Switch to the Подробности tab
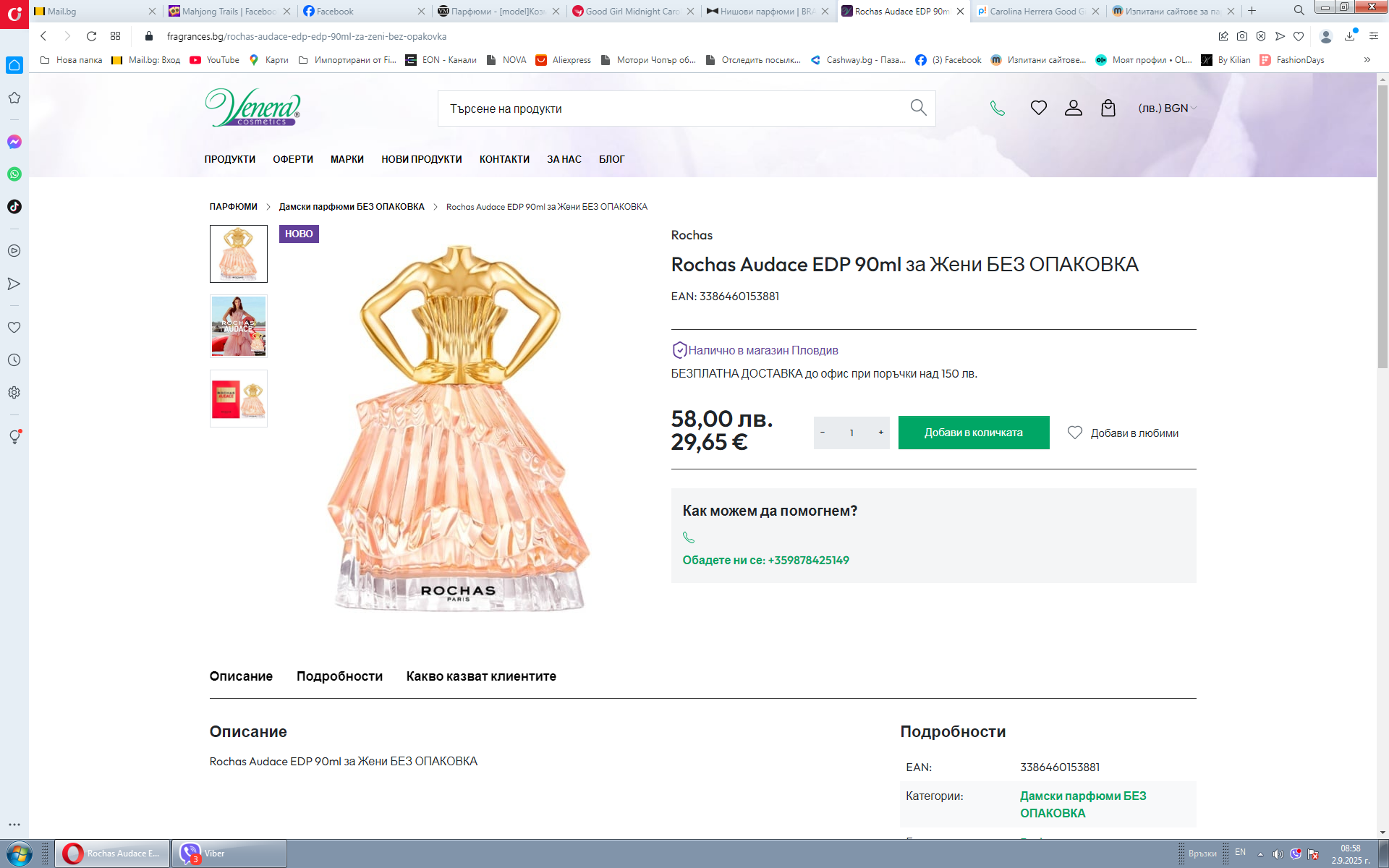The image size is (1389, 868). pos(339,676)
